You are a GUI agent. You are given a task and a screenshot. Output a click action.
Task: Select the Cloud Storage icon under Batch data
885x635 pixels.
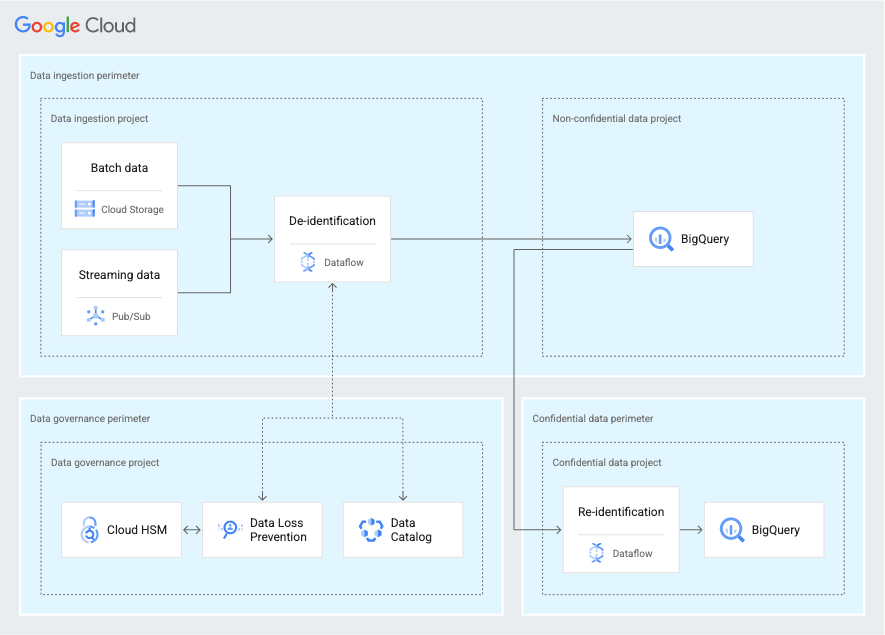click(85, 209)
